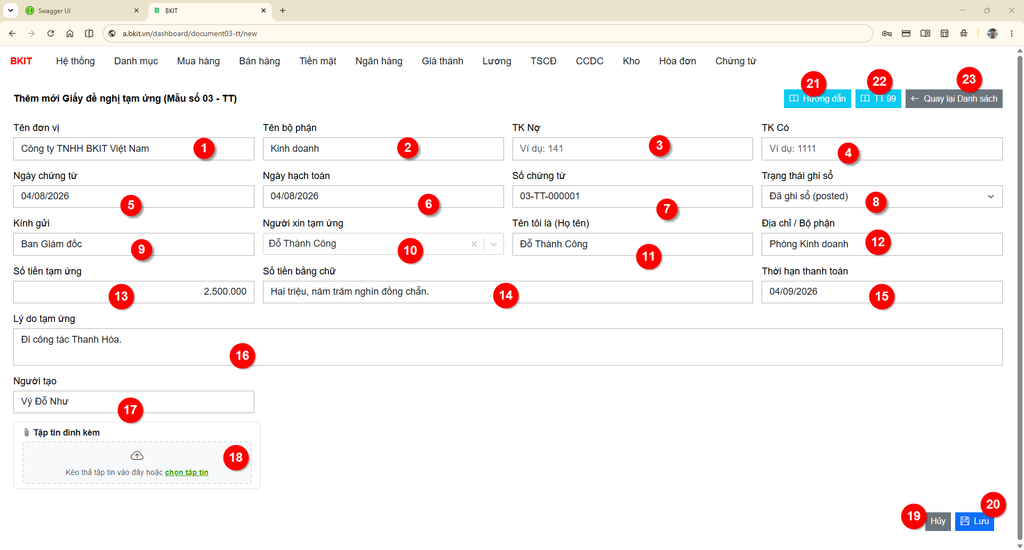The height and width of the screenshot is (550, 1024).
Task: Click the TK Có input
Action: coord(882,148)
